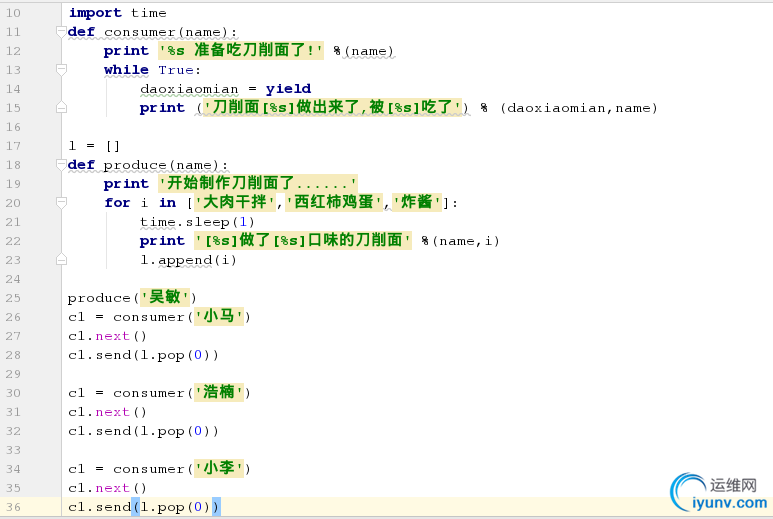Click line number 17 in gutter

click(x=13, y=146)
